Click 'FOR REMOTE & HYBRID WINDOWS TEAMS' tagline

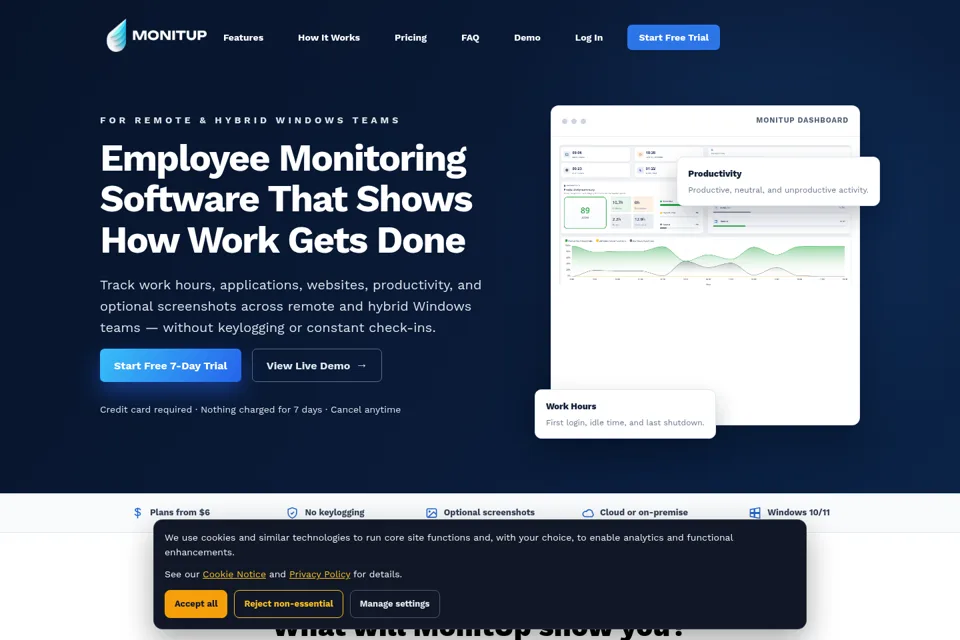(x=250, y=120)
